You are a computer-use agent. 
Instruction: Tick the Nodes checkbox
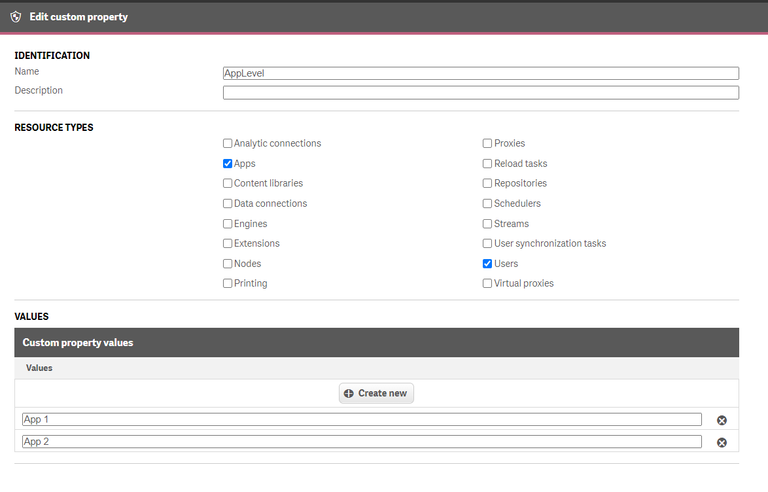[227, 264]
